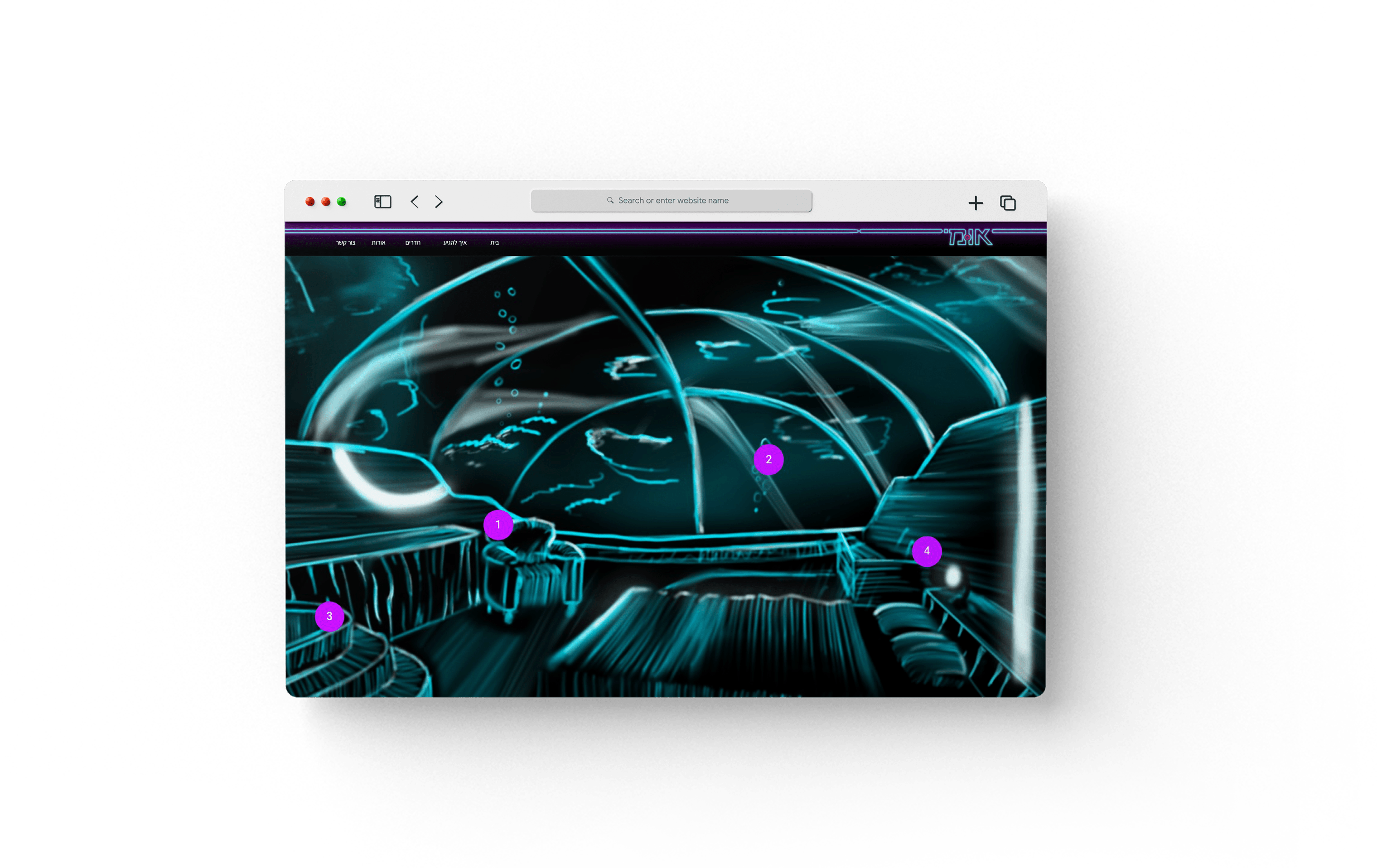Image resolution: width=1377 pixels, height=868 pixels.
Task: Select hotspot marker 4 near the shelf
Action: [927, 551]
